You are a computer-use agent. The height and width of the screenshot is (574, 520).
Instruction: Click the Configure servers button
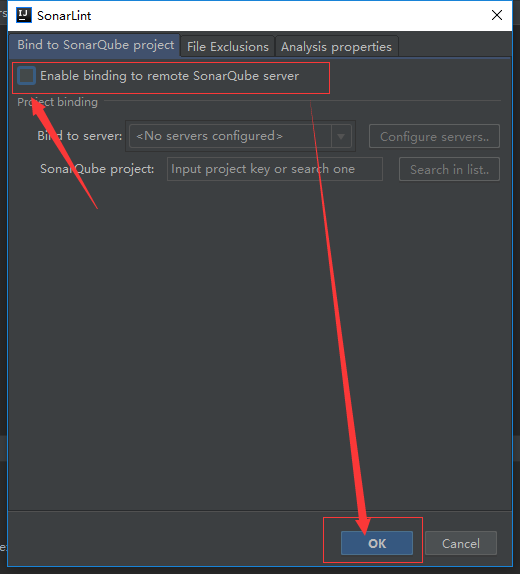coord(434,136)
